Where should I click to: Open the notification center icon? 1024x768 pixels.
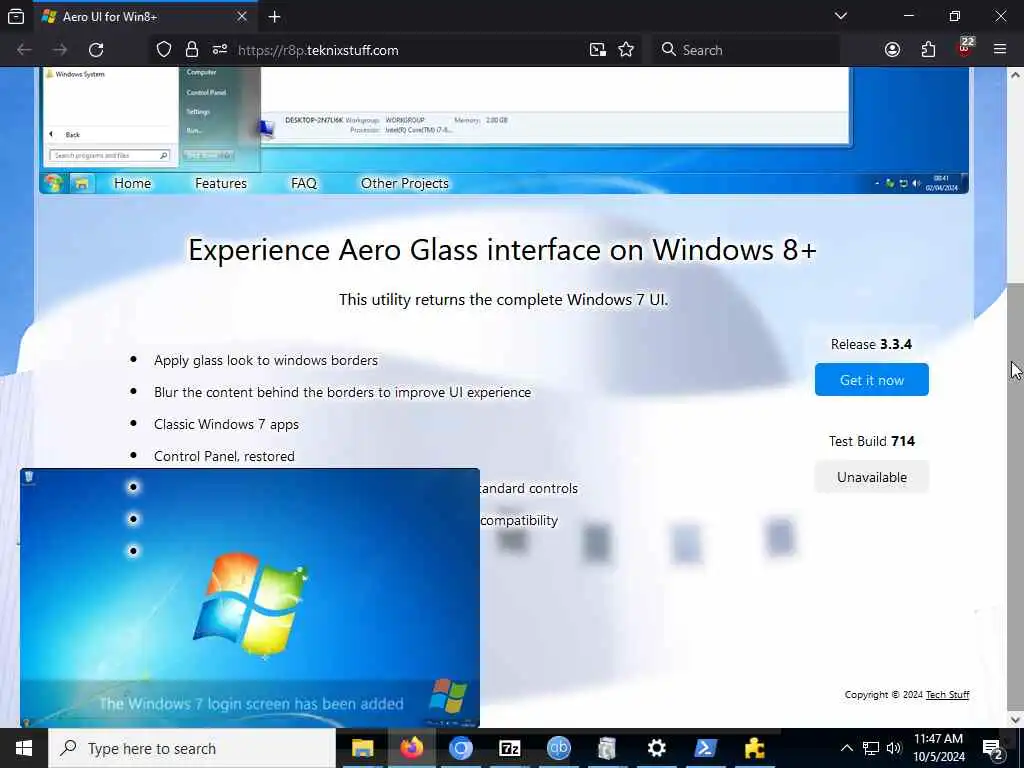(x=992, y=749)
